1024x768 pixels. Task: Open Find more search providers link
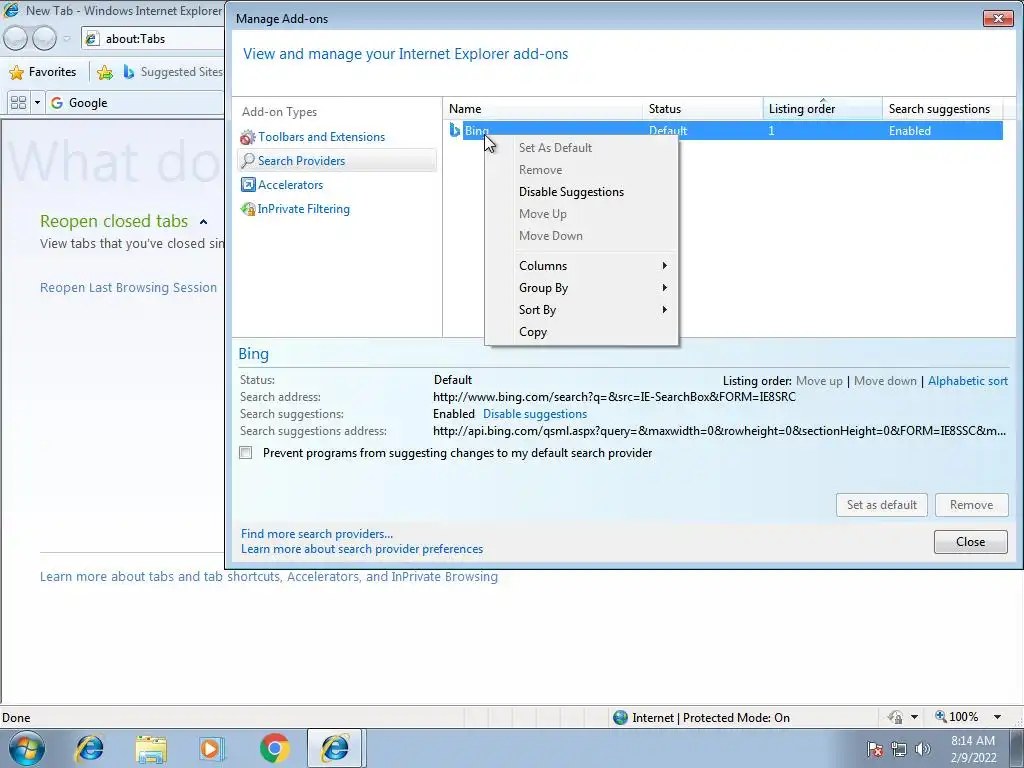(317, 534)
